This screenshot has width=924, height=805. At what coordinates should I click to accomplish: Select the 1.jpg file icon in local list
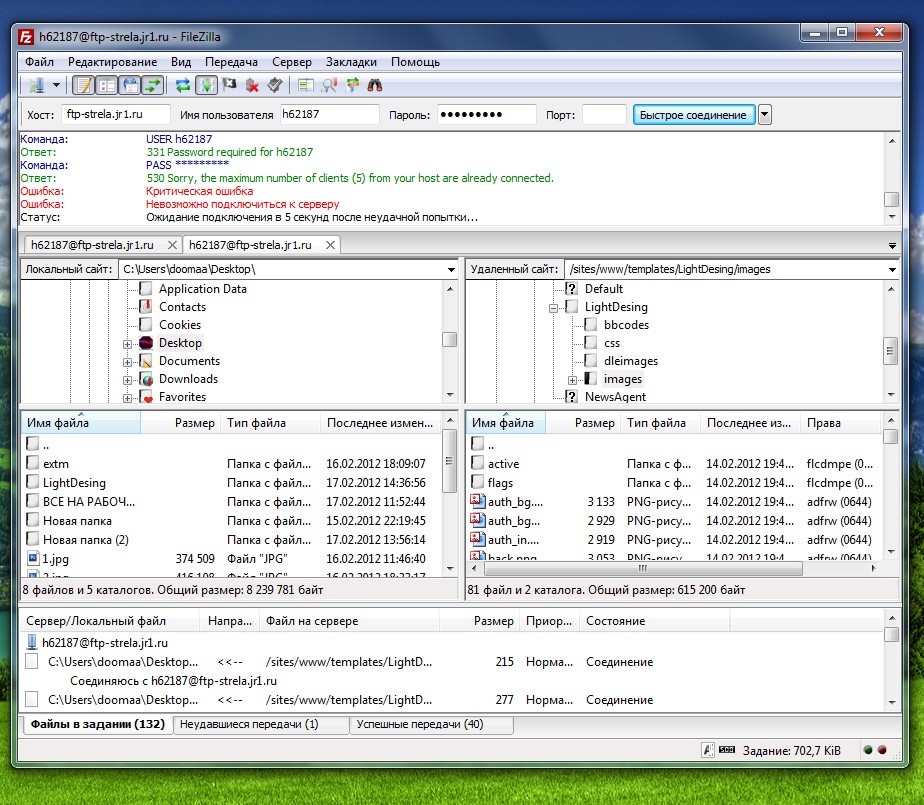coord(34,557)
